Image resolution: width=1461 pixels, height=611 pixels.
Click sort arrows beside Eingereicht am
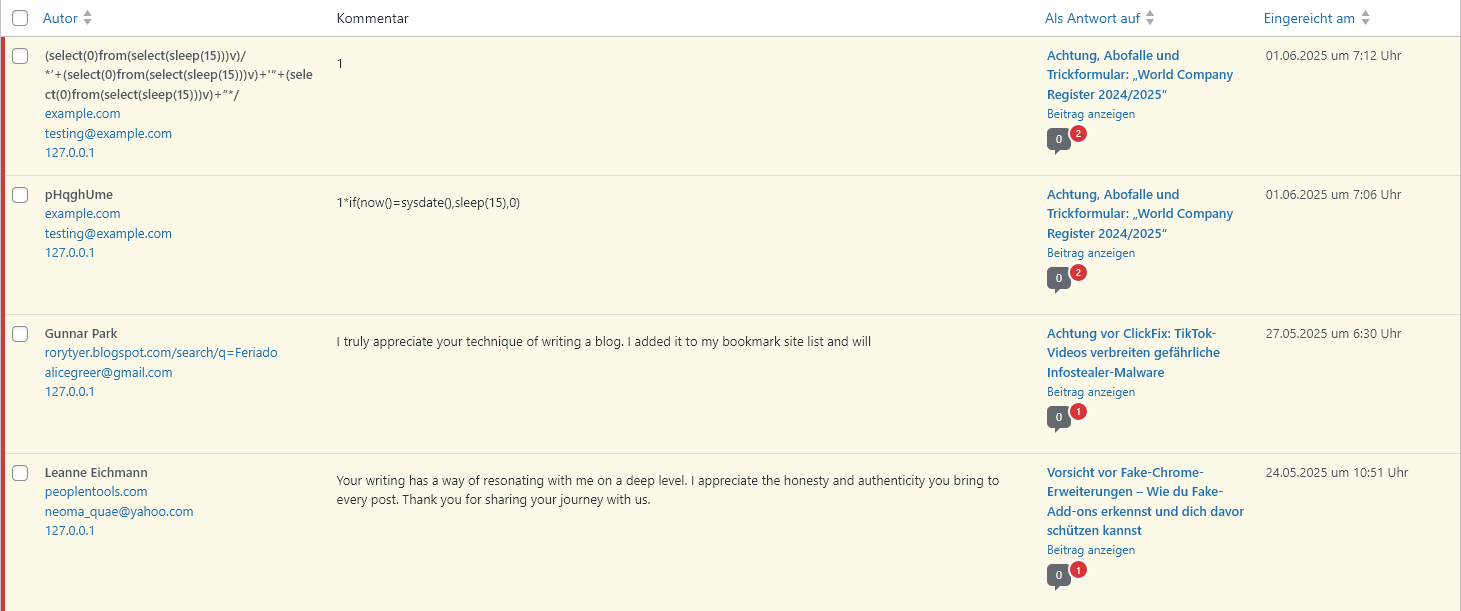[x=1366, y=18]
